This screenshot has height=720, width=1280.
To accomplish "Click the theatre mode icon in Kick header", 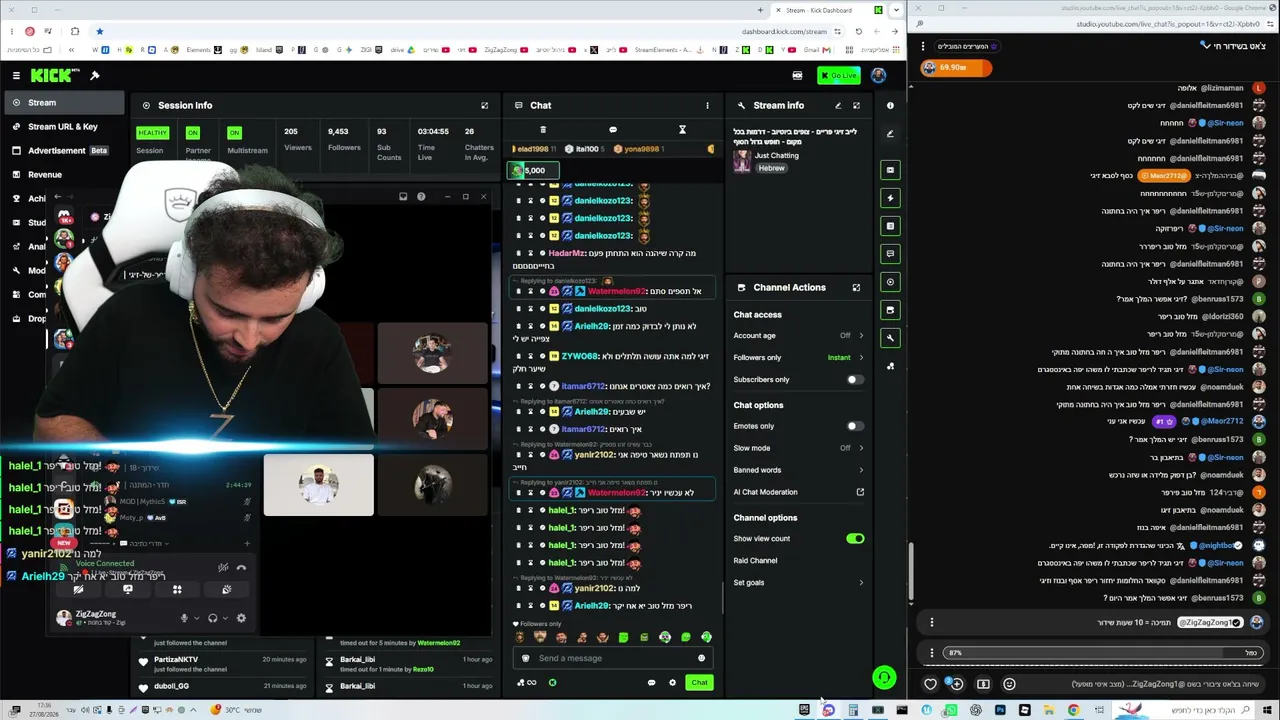I will (797, 75).
